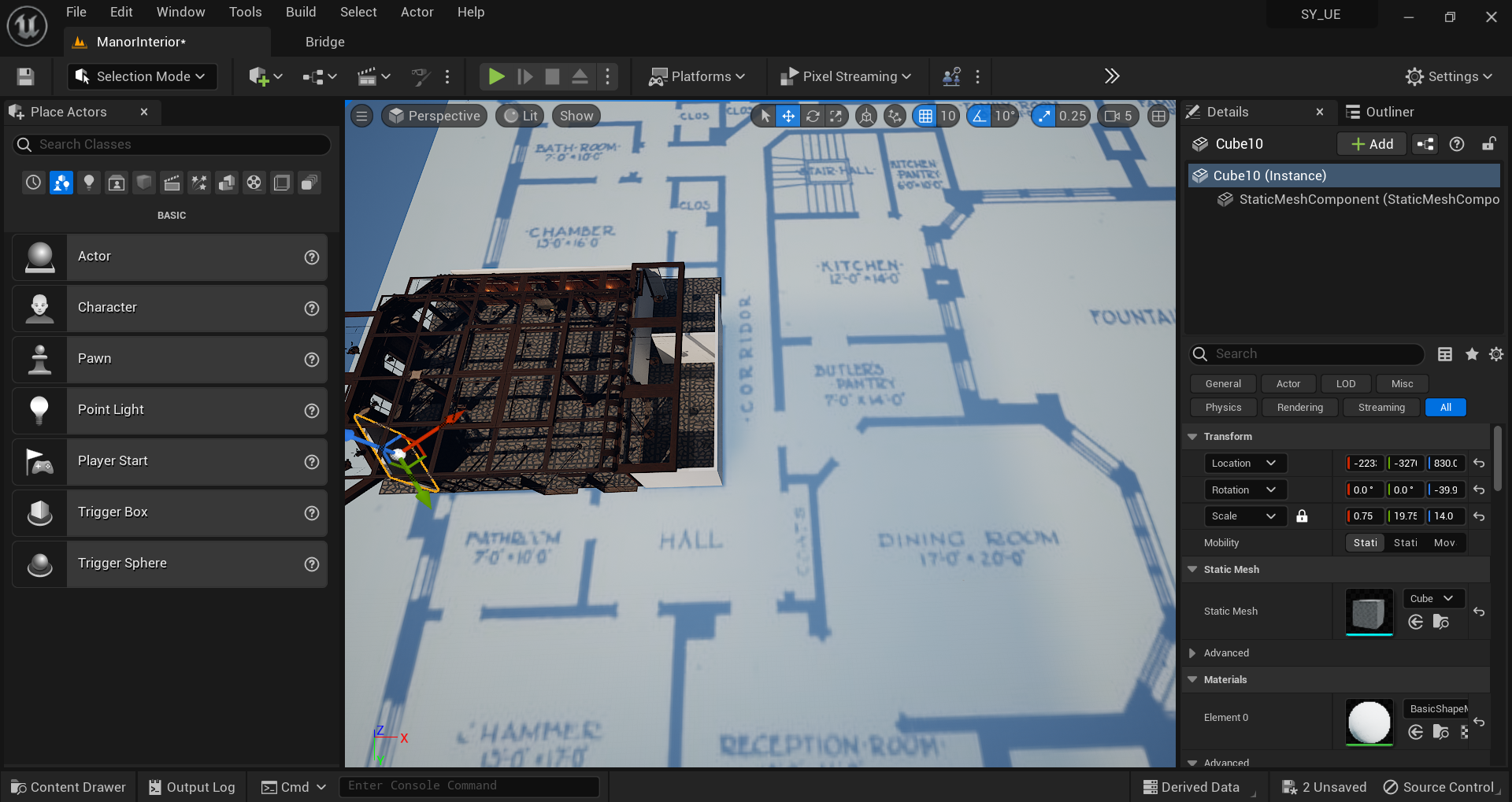Select the Basic actors category icon
The width and height of the screenshot is (1512, 802).
pos(61,183)
